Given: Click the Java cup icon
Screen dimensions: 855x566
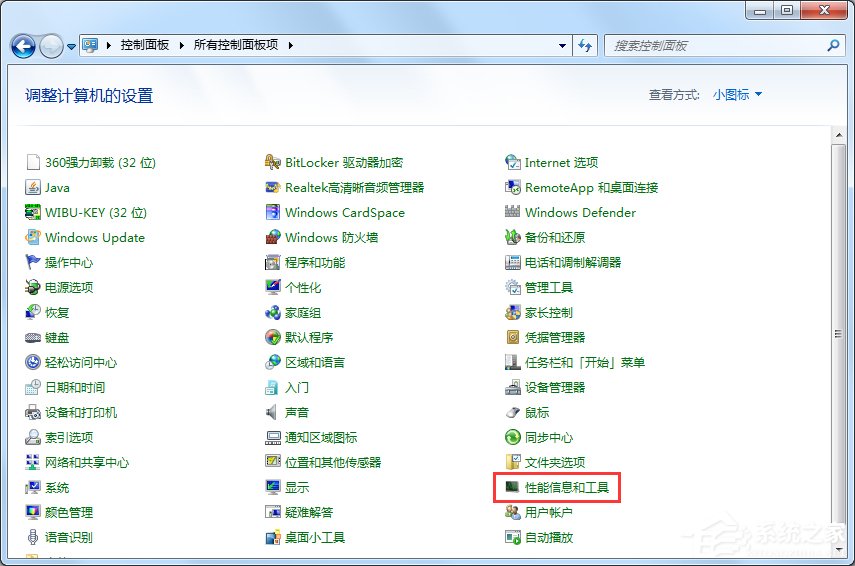Looking at the screenshot, I should click(33, 188).
